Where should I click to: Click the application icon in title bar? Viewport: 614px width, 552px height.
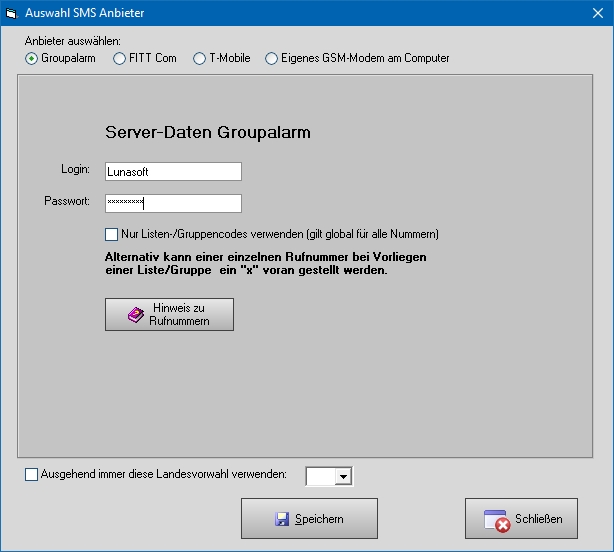tap(12, 13)
